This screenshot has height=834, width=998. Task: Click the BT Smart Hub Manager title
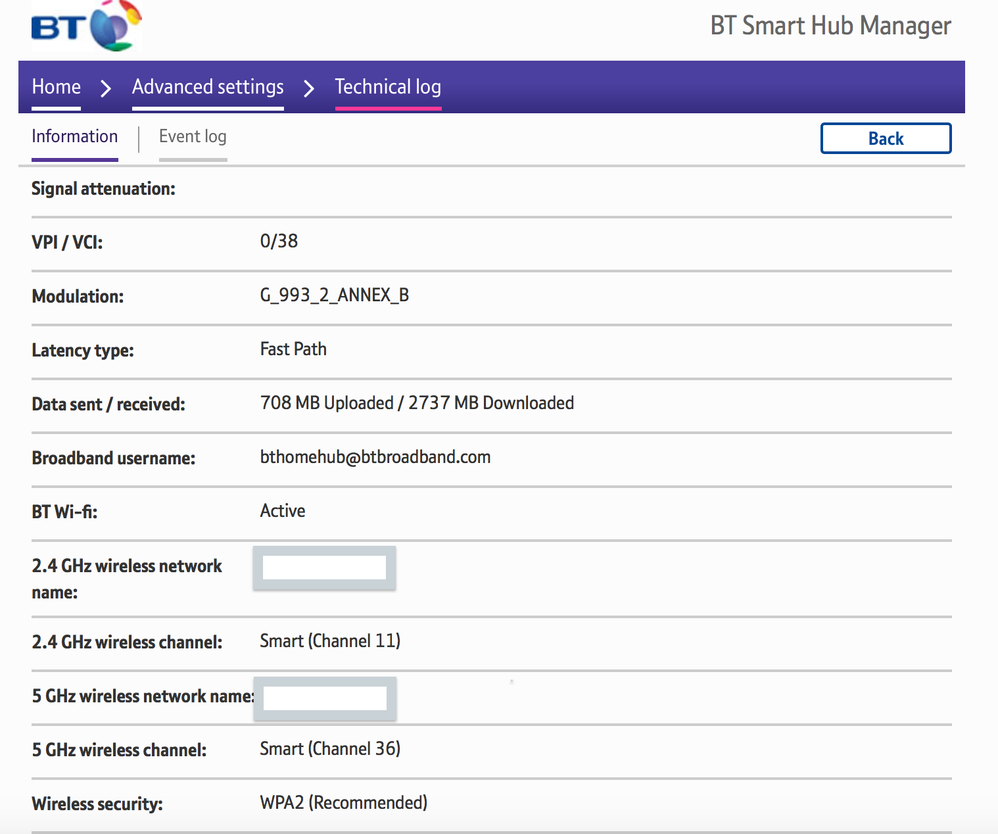[x=831, y=26]
